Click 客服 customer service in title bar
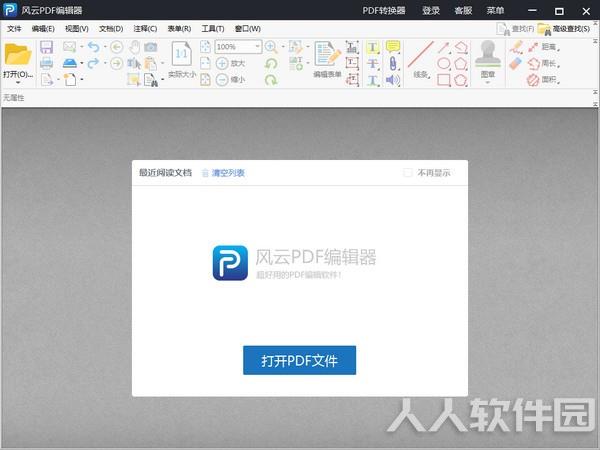This screenshot has width=600, height=450. click(x=463, y=10)
